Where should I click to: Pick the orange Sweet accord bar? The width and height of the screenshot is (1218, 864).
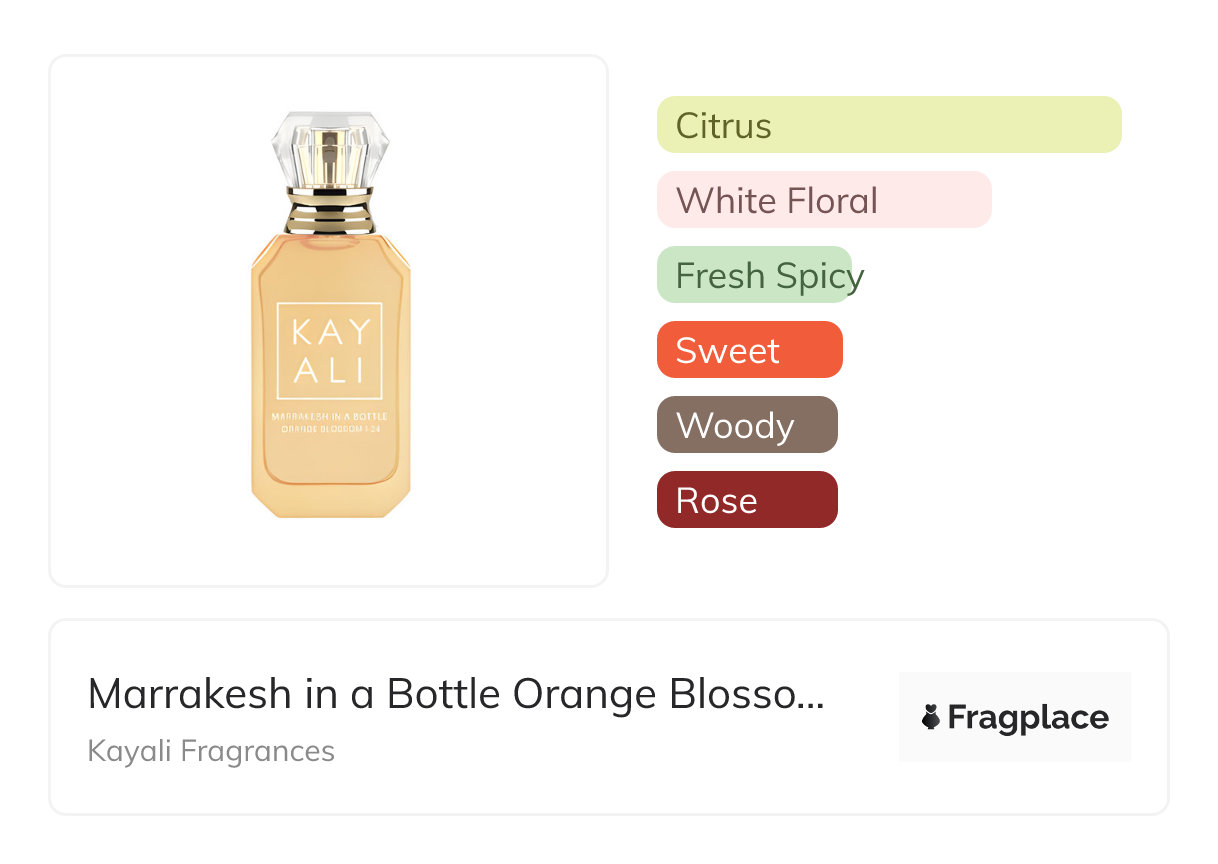click(x=749, y=350)
